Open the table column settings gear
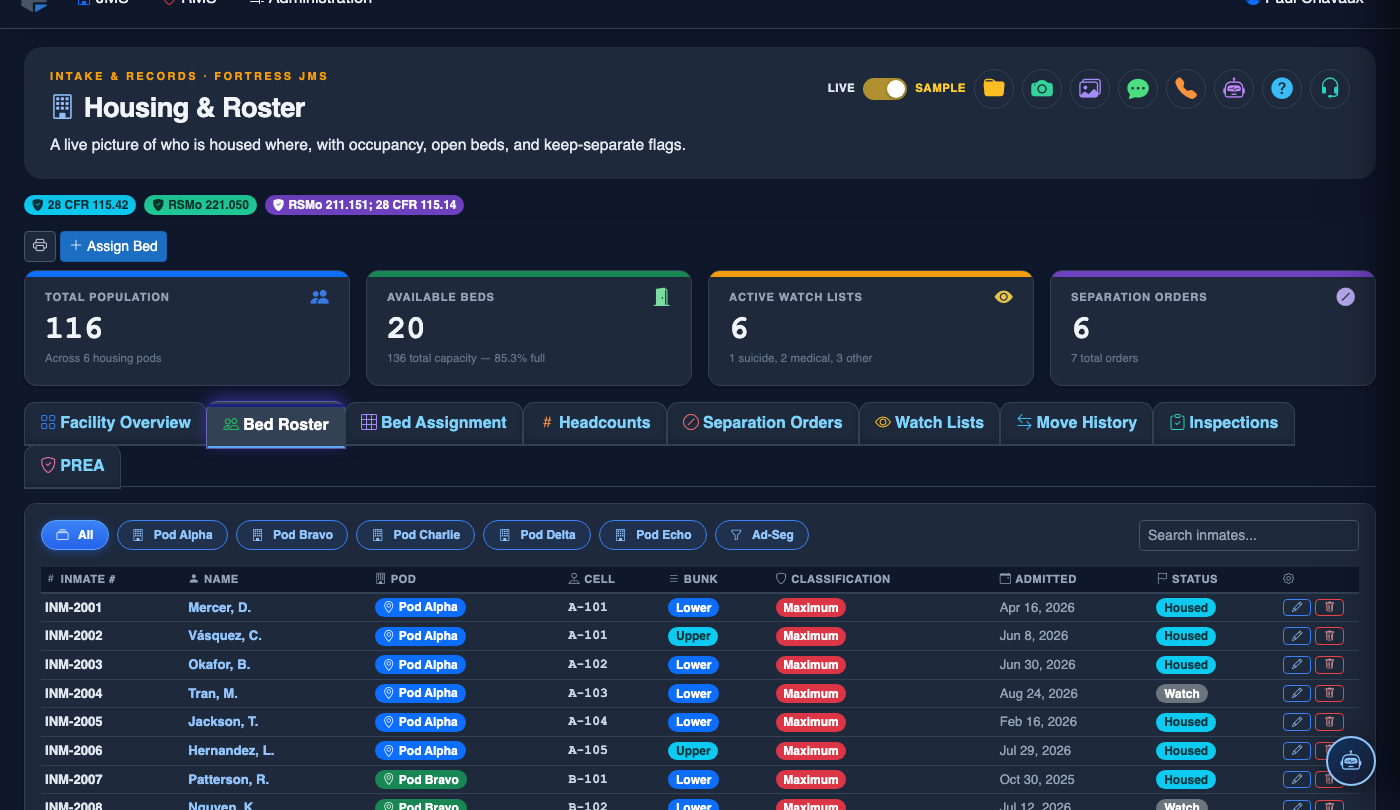Image resolution: width=1400 pixels, height=810 pixels. coord(1289,579)
